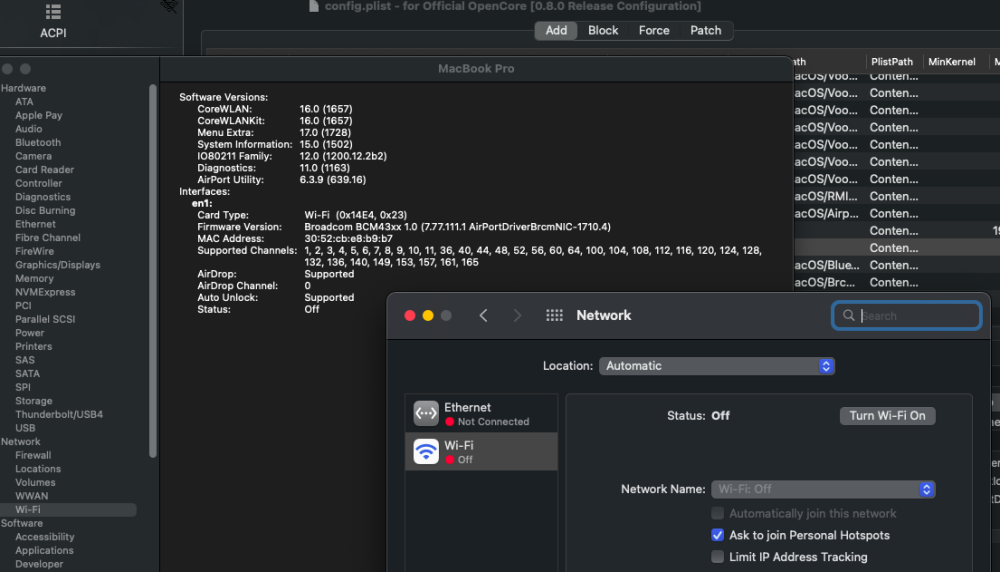1000x572 pixels.
Task: Select Storage in sidebar
Action: tap(34, 401)
